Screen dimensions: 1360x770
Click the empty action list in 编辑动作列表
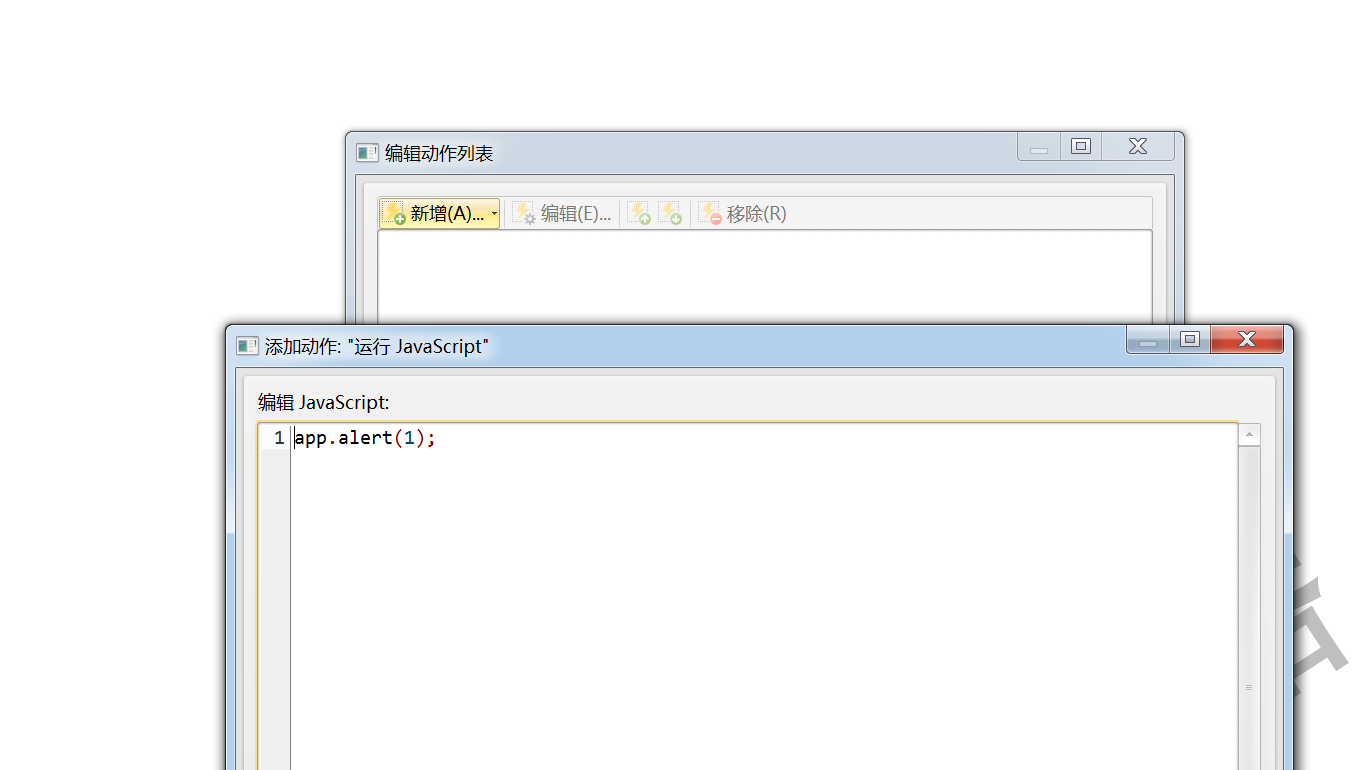tap(764, 277)
